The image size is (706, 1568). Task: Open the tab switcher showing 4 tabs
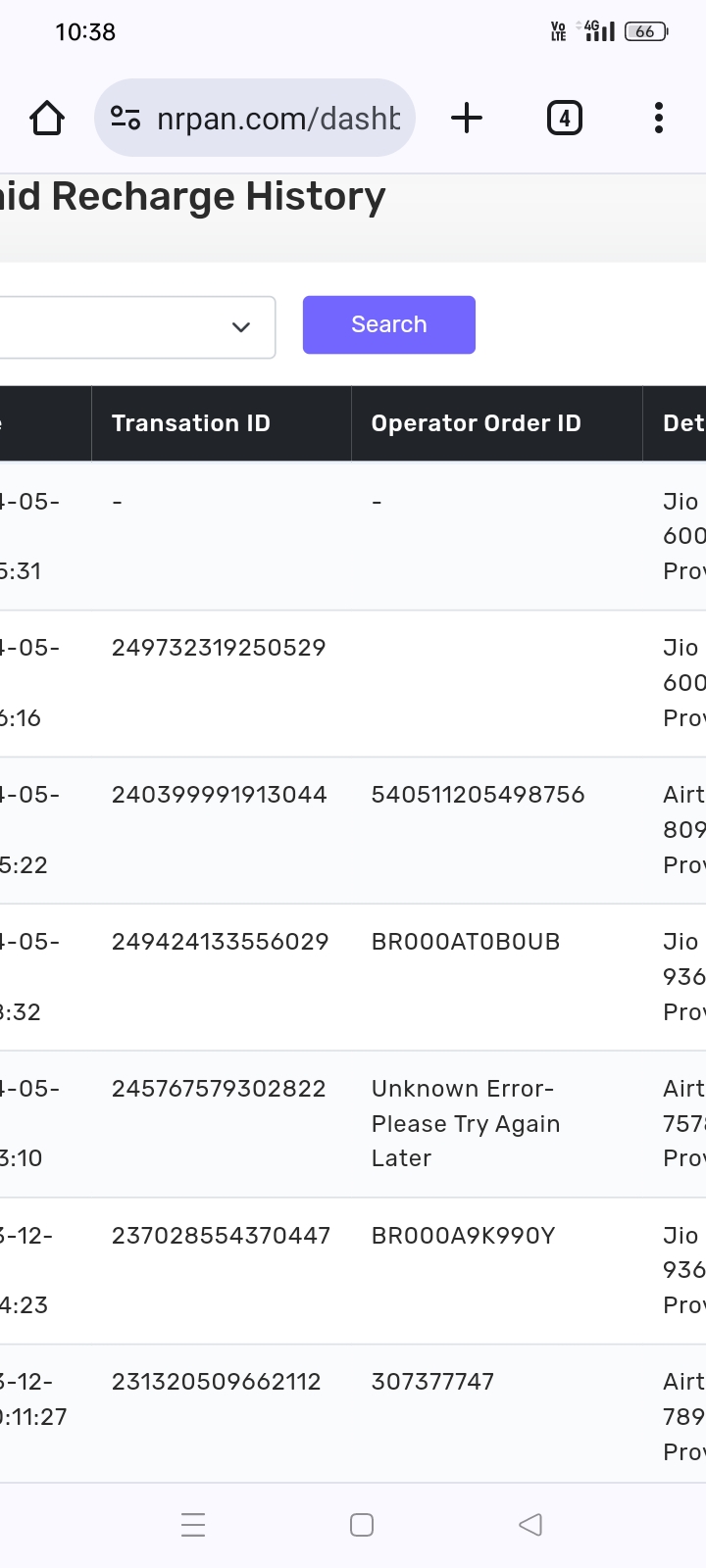(564, 119)
